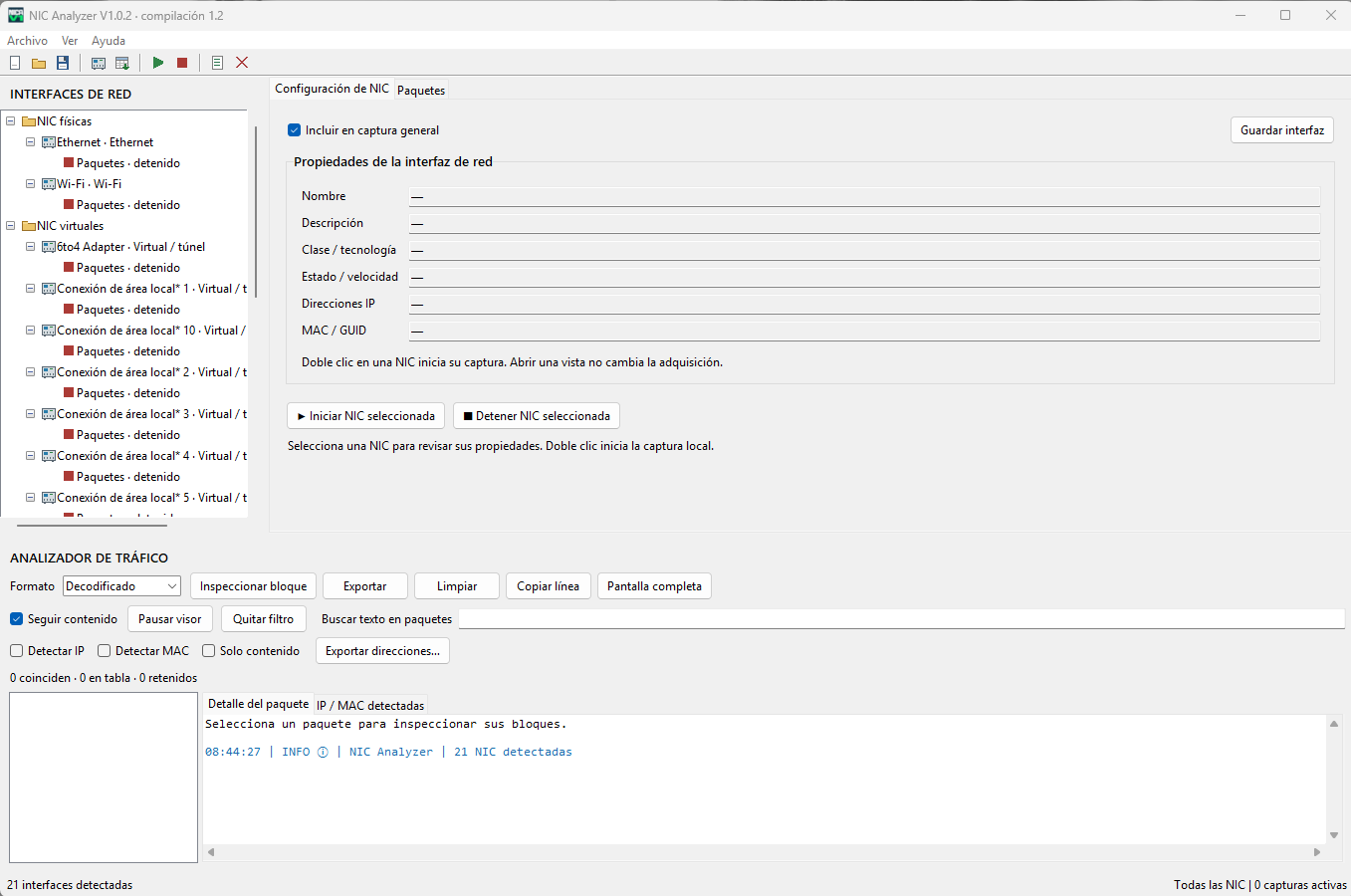Click the floppy disk save toolbar icon

pos(63,63)
